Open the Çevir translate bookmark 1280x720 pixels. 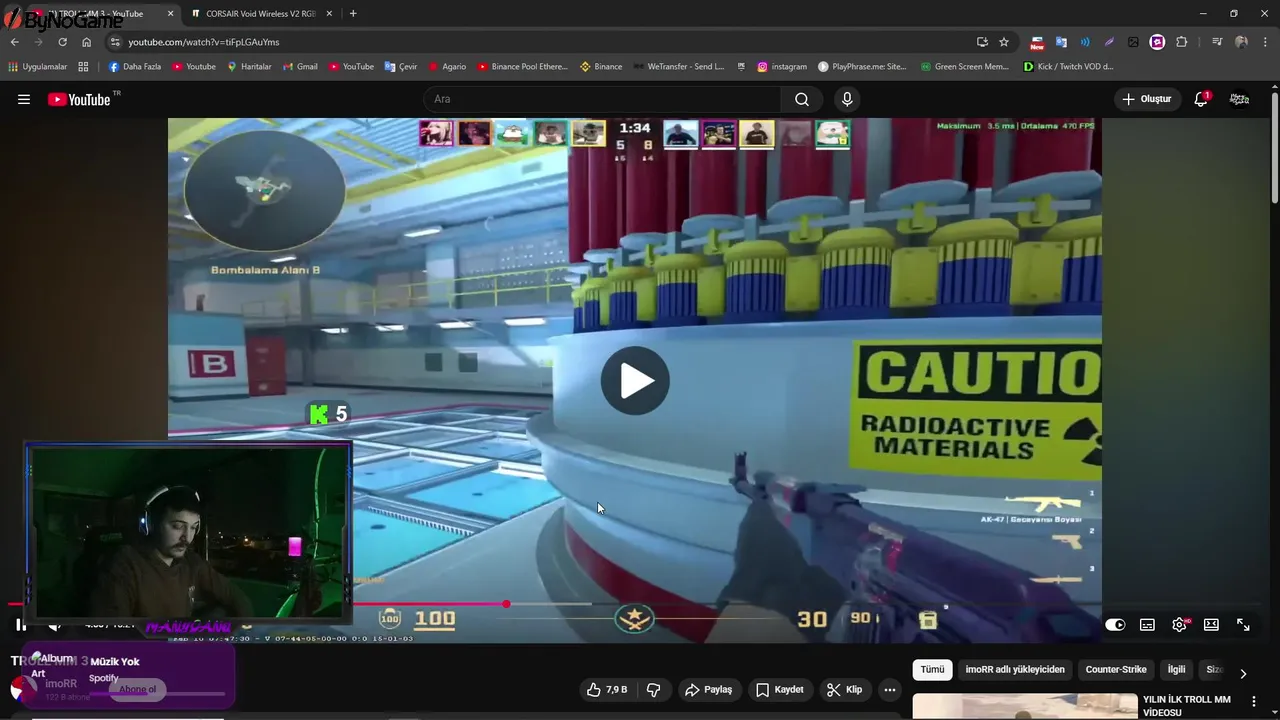coord(401,67)
